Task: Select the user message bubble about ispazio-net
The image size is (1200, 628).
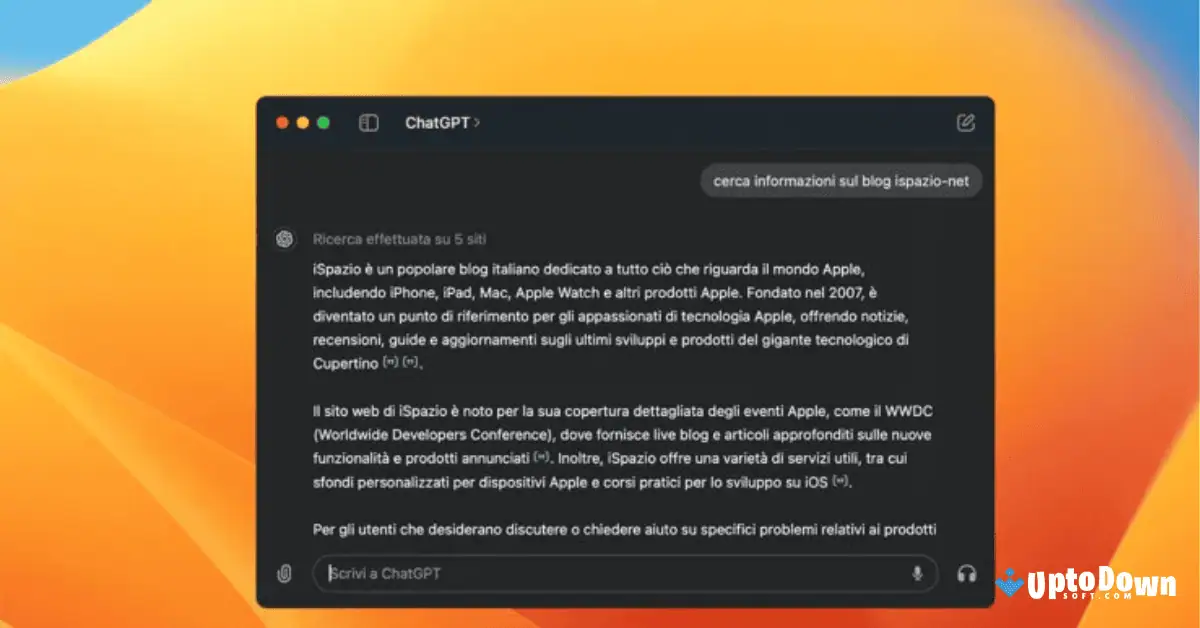Action: click(840, 181)
